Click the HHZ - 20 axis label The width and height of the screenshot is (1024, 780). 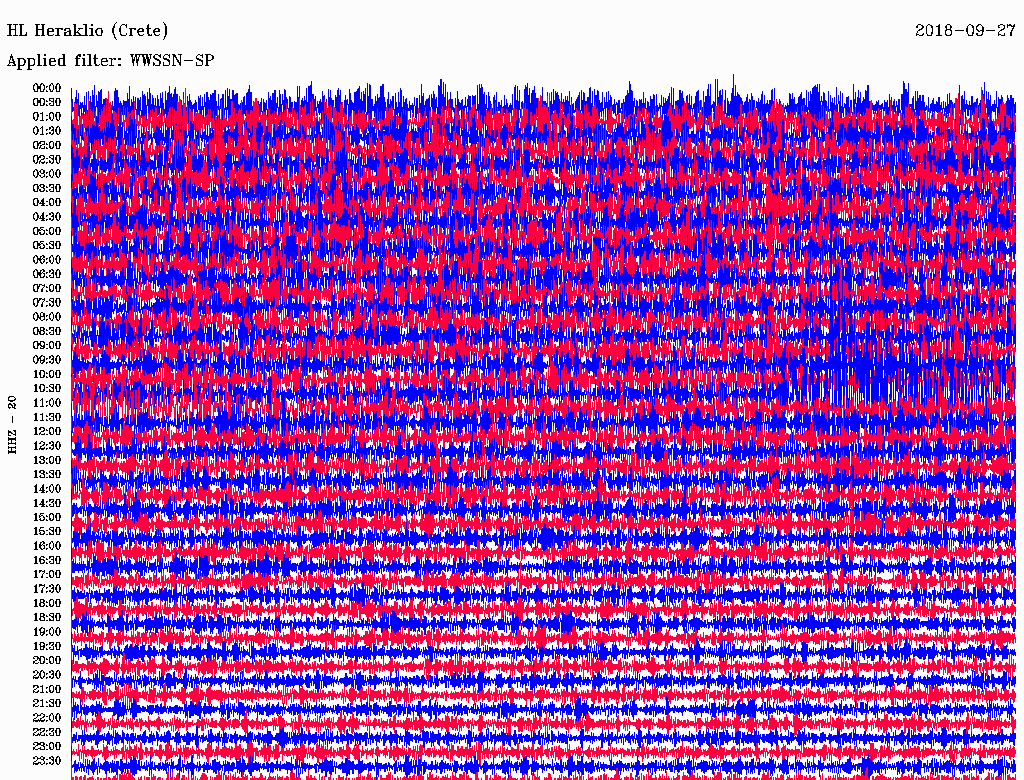(12, 425)
